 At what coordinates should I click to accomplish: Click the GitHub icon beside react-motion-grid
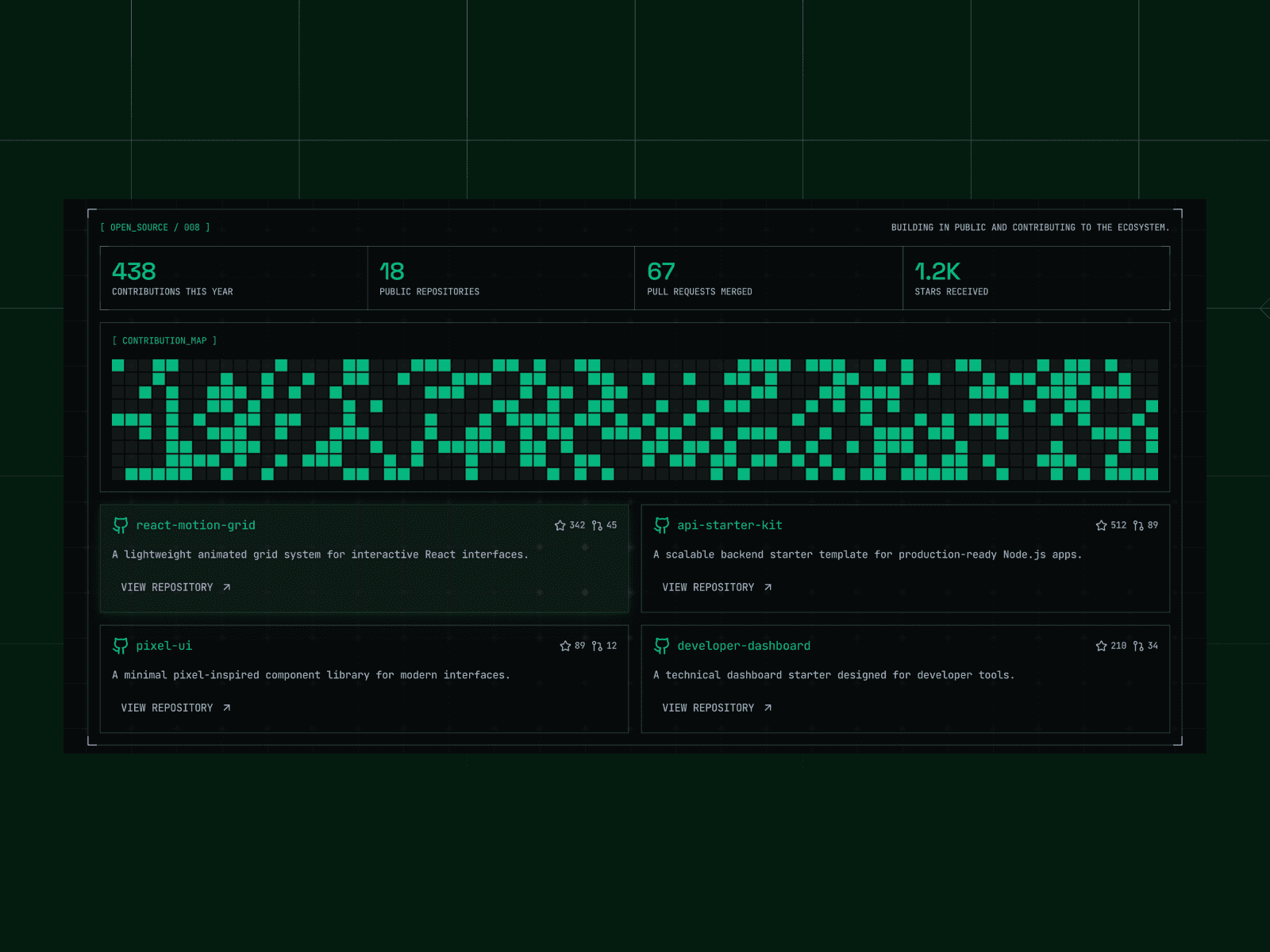click(x=121, y=525)
